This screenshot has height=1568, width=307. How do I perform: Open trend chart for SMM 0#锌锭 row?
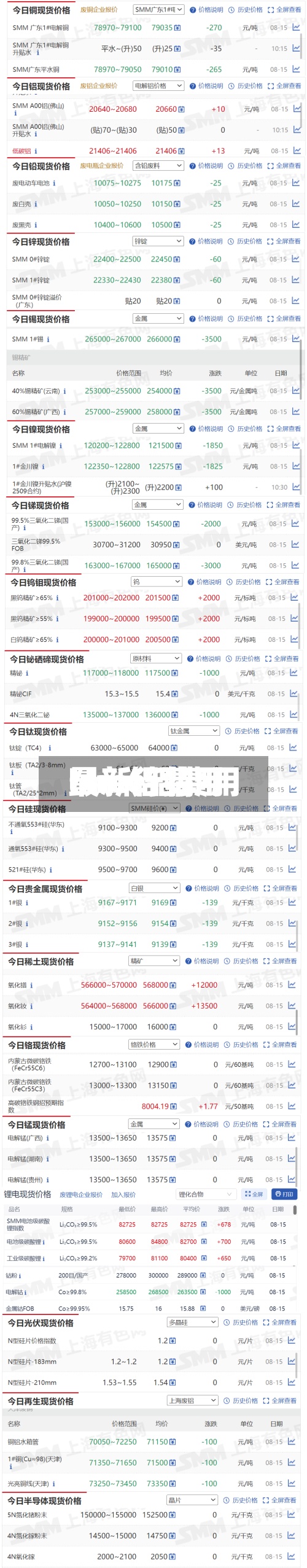297,259
